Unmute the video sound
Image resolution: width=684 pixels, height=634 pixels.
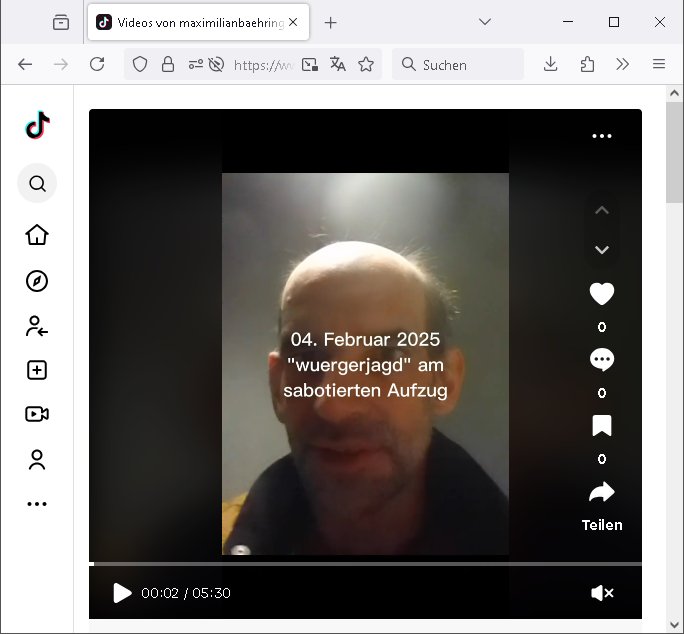tap(602, 593)
